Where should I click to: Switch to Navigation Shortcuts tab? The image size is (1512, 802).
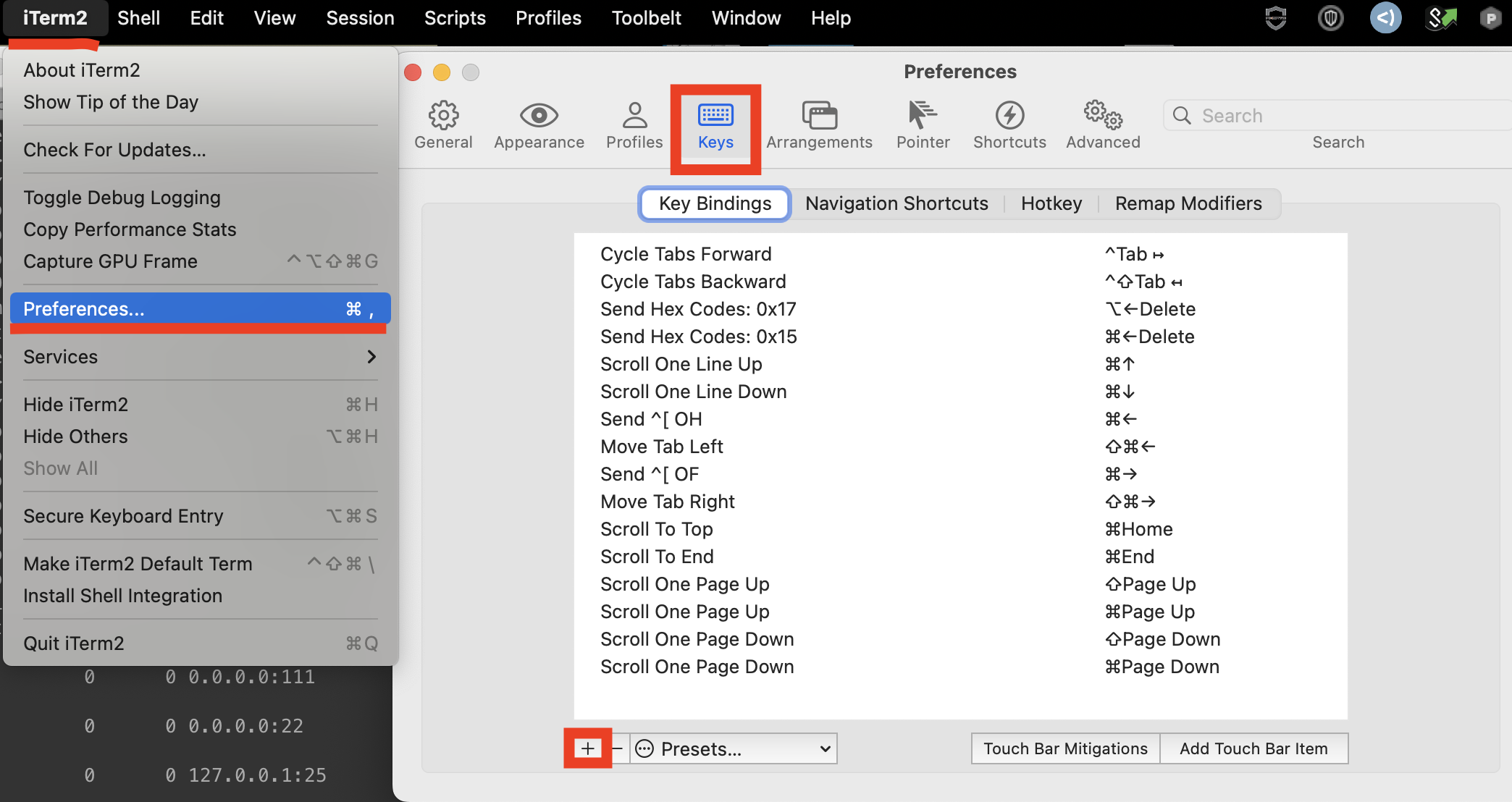[x=896, y=203]
